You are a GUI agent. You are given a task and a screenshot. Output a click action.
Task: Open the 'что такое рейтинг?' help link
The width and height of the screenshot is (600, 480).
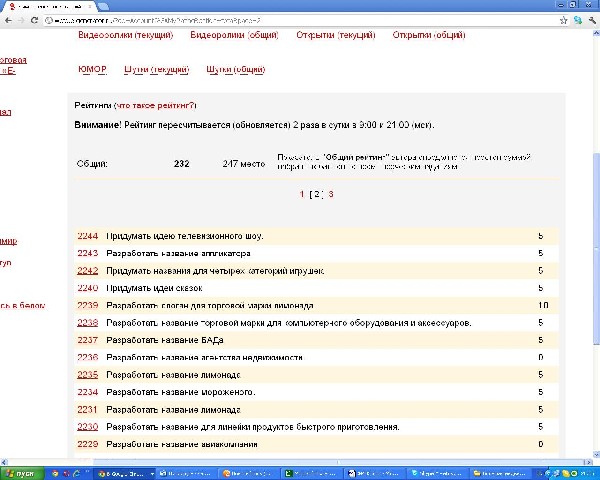156,105
